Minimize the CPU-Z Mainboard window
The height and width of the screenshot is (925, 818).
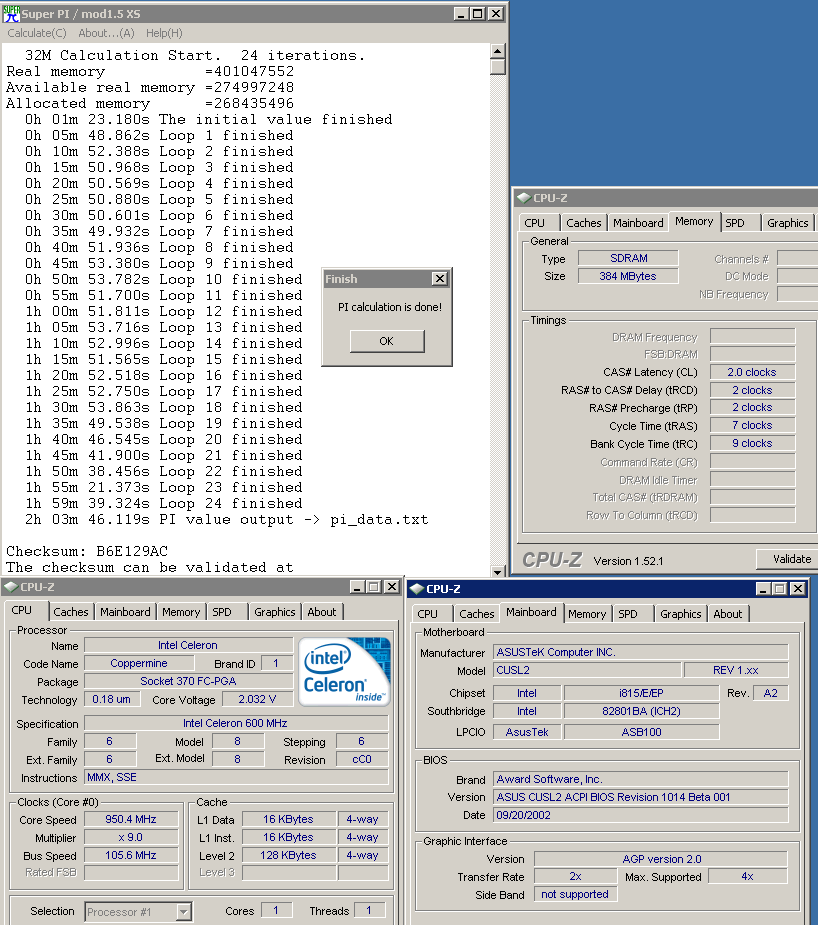763,589
